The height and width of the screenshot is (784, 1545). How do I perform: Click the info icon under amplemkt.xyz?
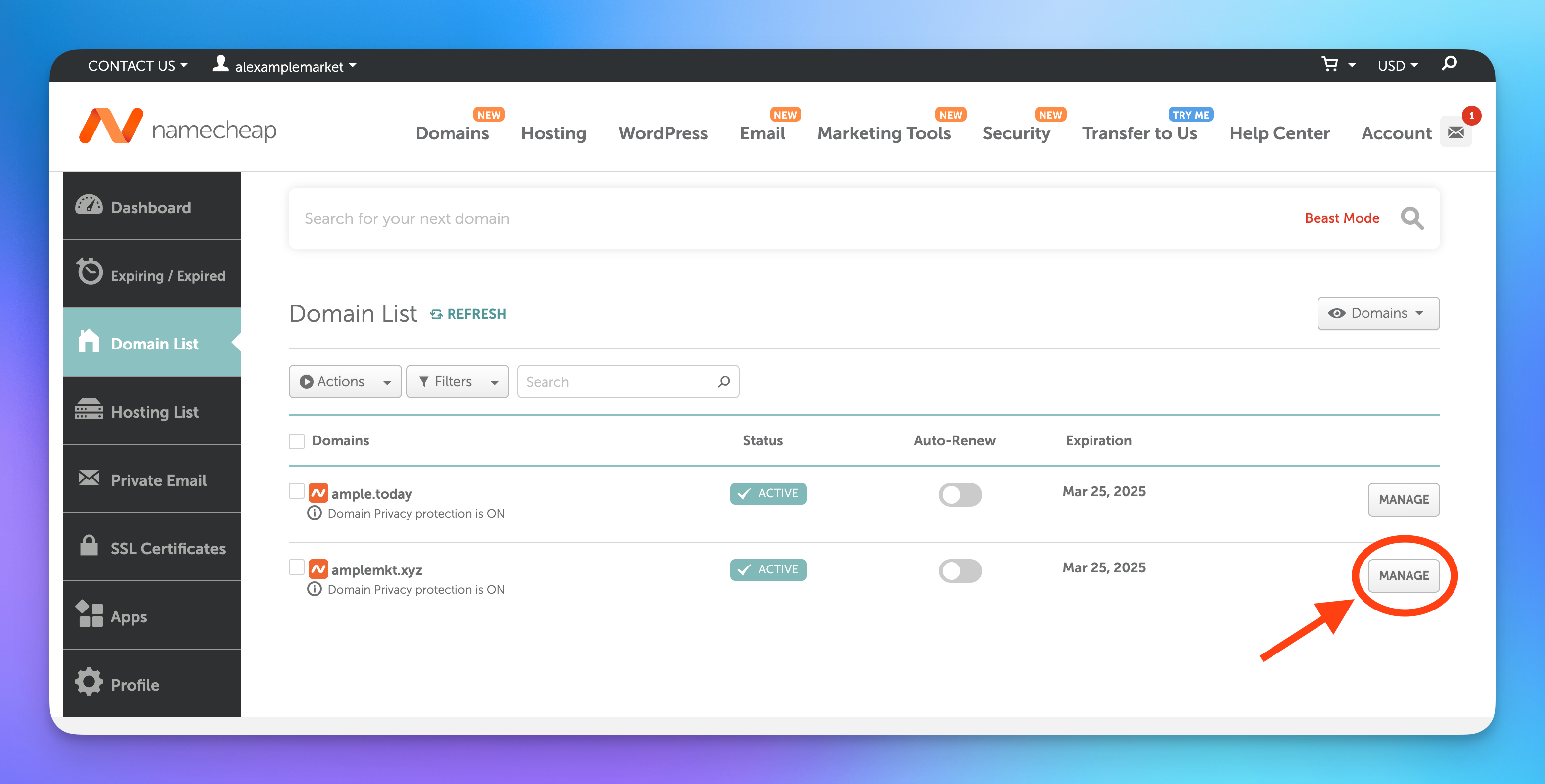pos(314,589)
